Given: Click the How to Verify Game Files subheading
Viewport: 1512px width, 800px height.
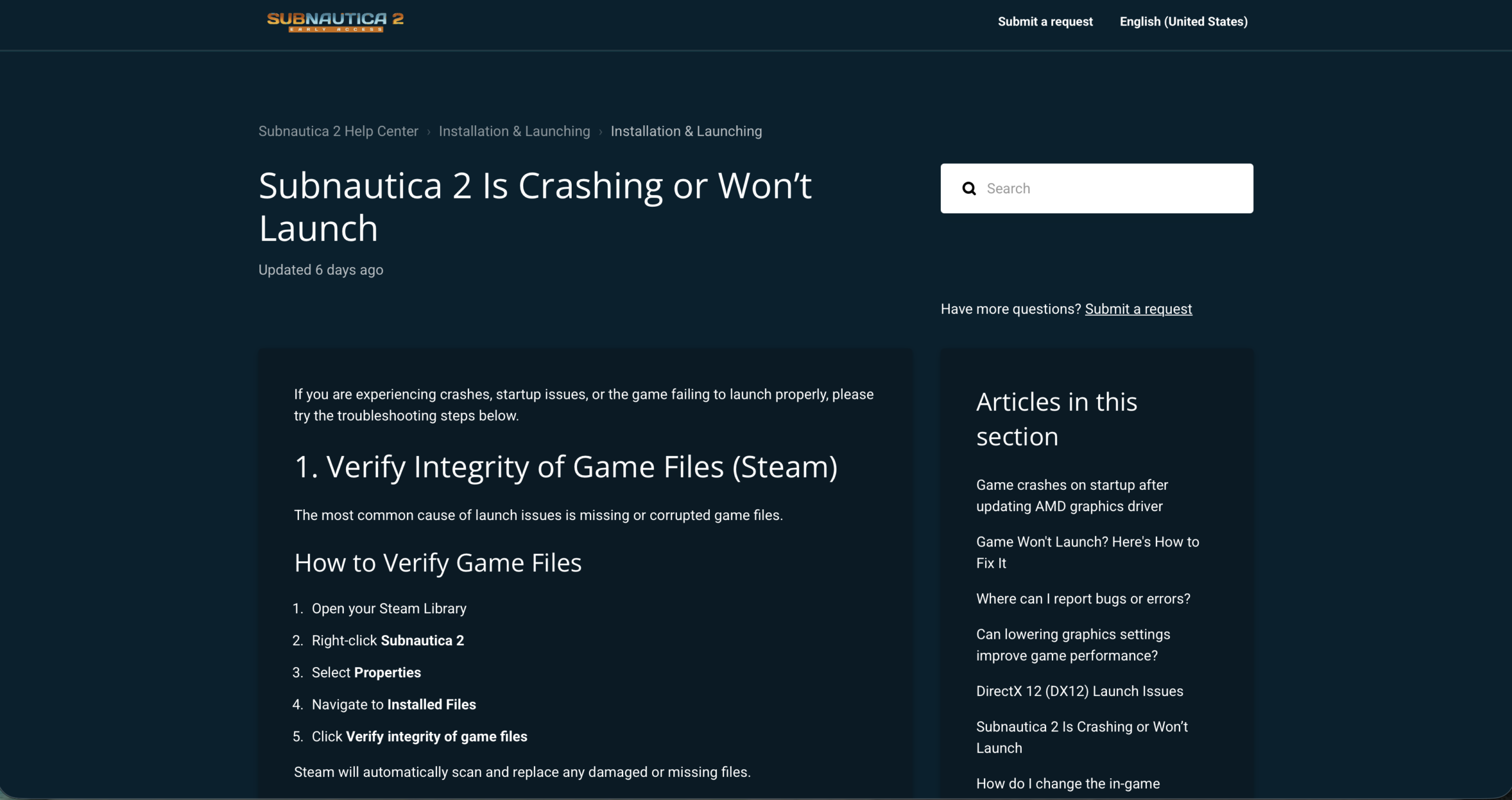Looking at the screenshot, I should coord(438,562).
